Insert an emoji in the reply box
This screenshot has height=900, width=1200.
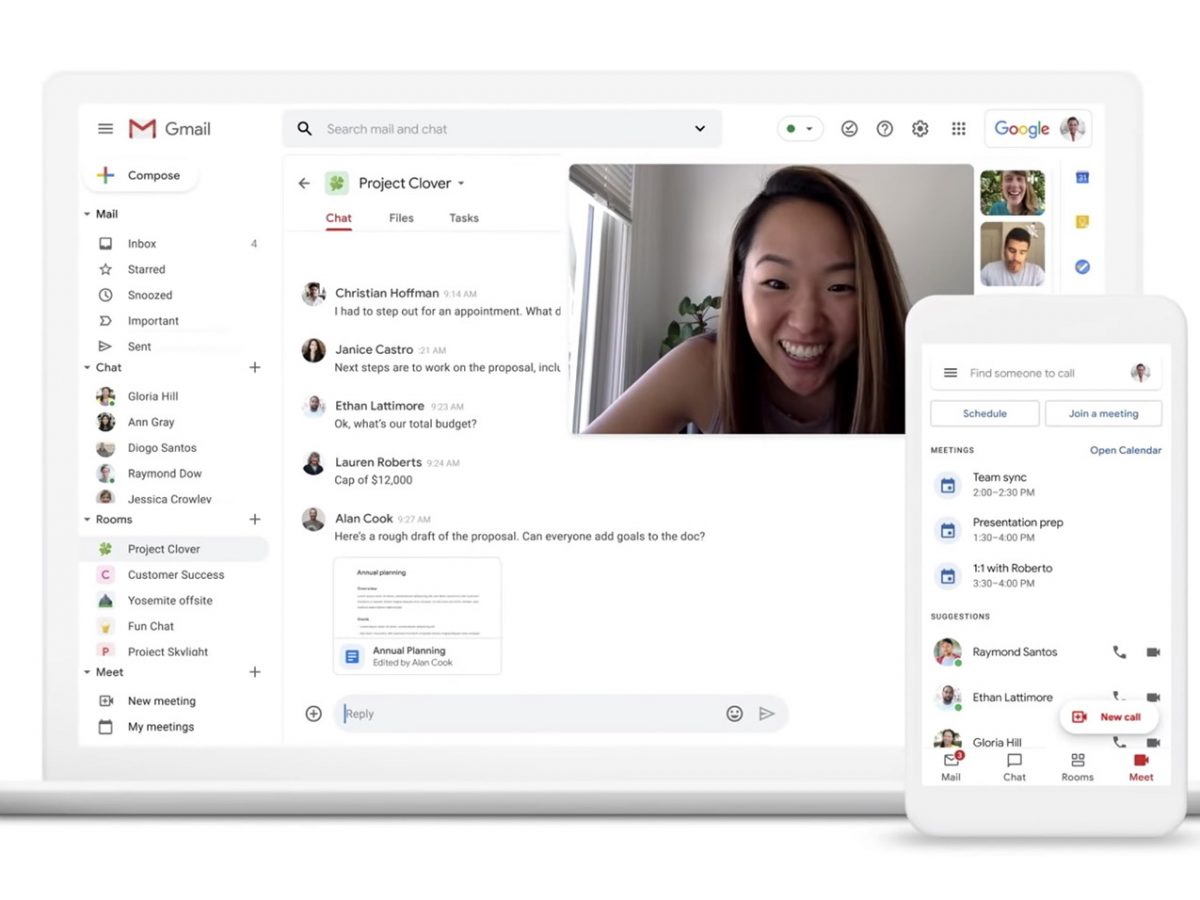[x=734, y=714]
